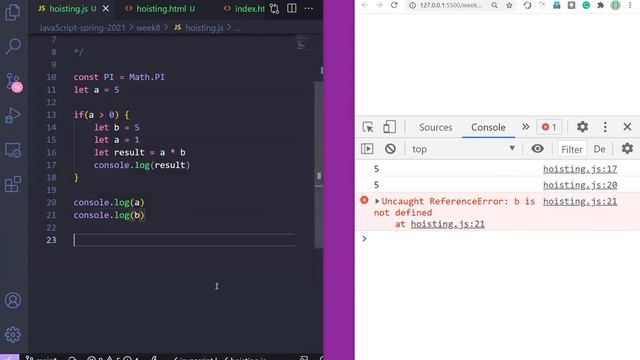Click the JavaScript-spring-2021 breadcrumb
640x360 pixels.
82,28
